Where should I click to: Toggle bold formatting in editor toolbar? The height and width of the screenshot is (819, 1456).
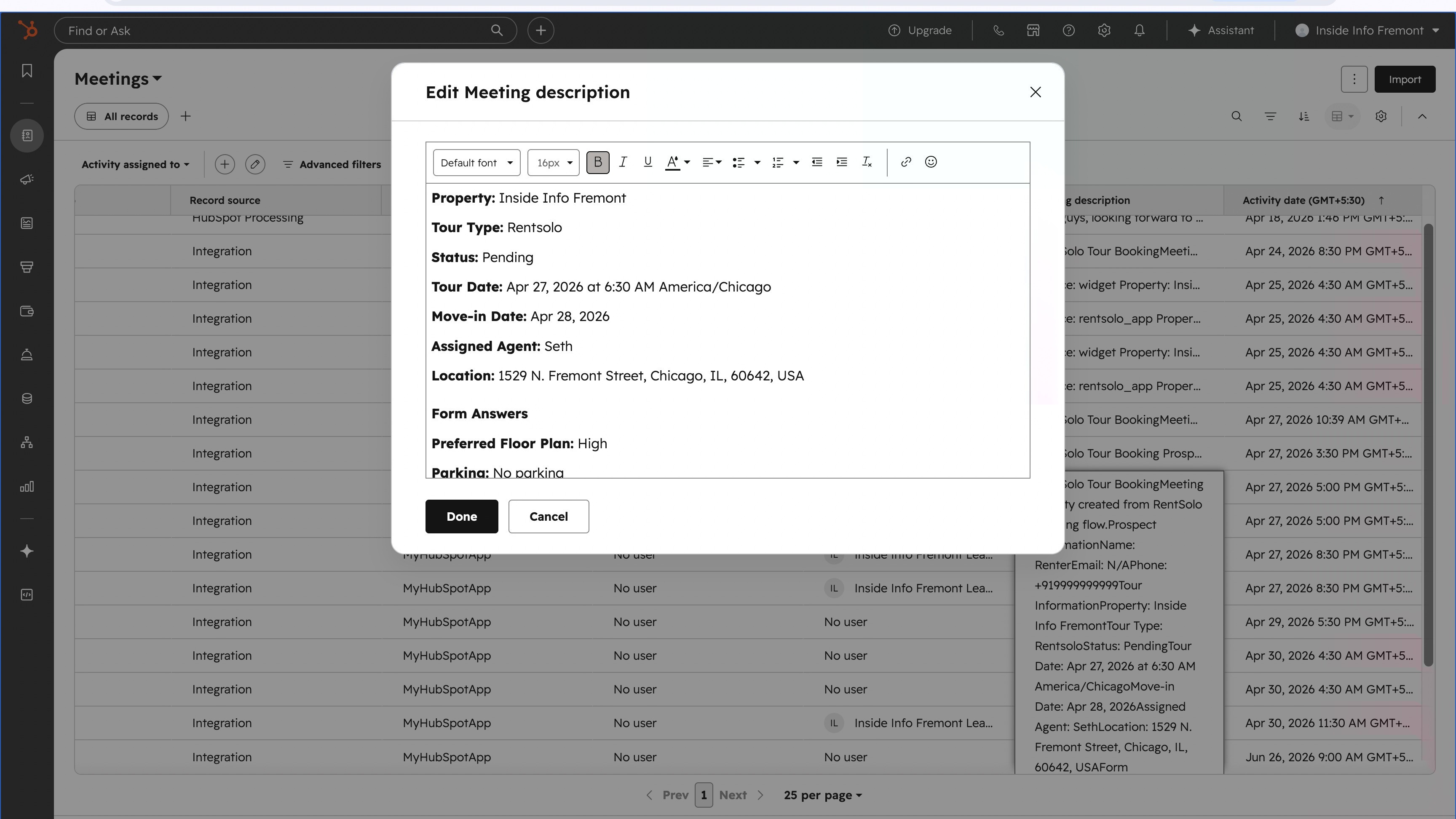[x=597, y=162]
